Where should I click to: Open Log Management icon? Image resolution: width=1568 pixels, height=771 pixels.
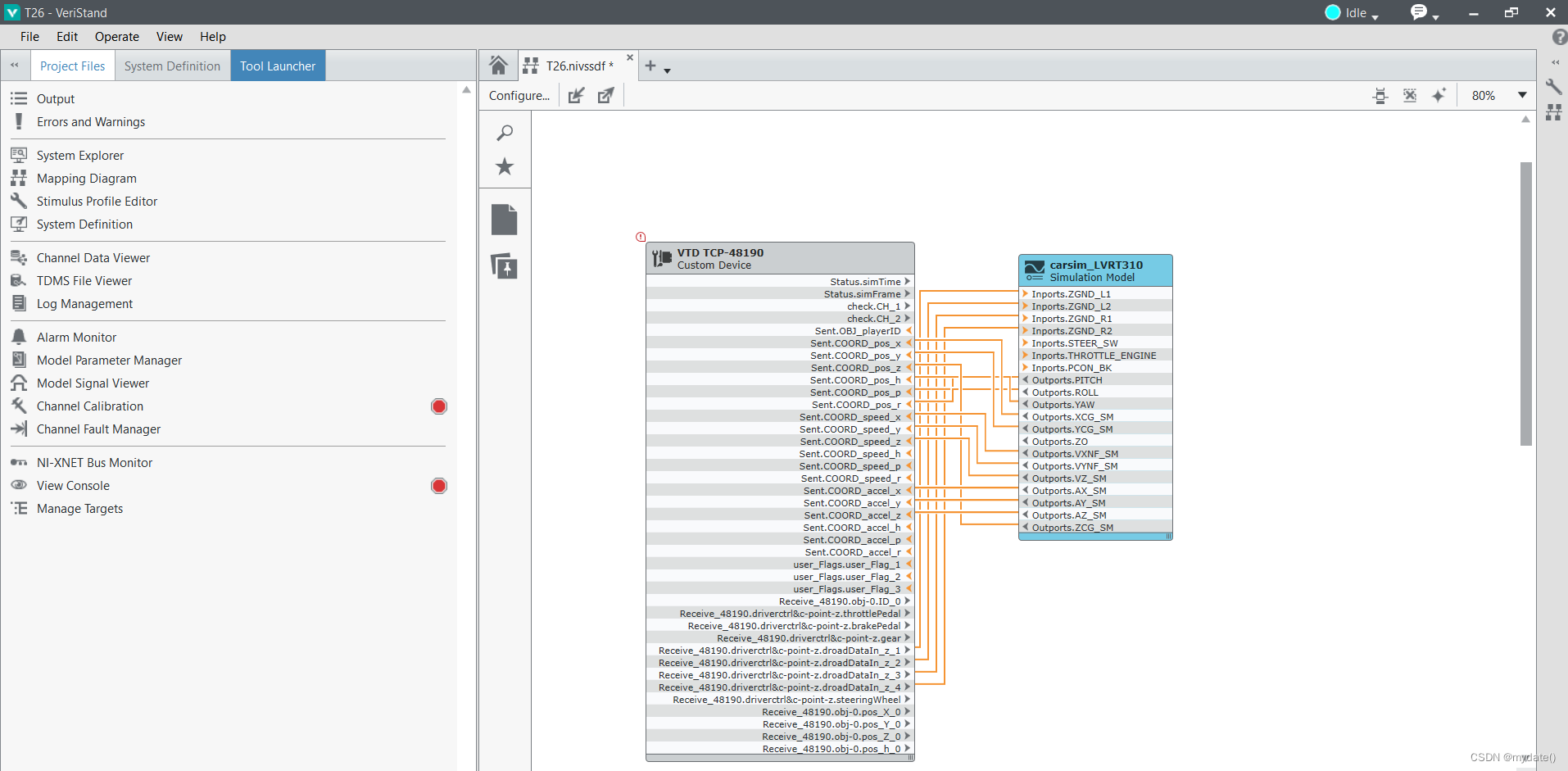click(19, 304)
